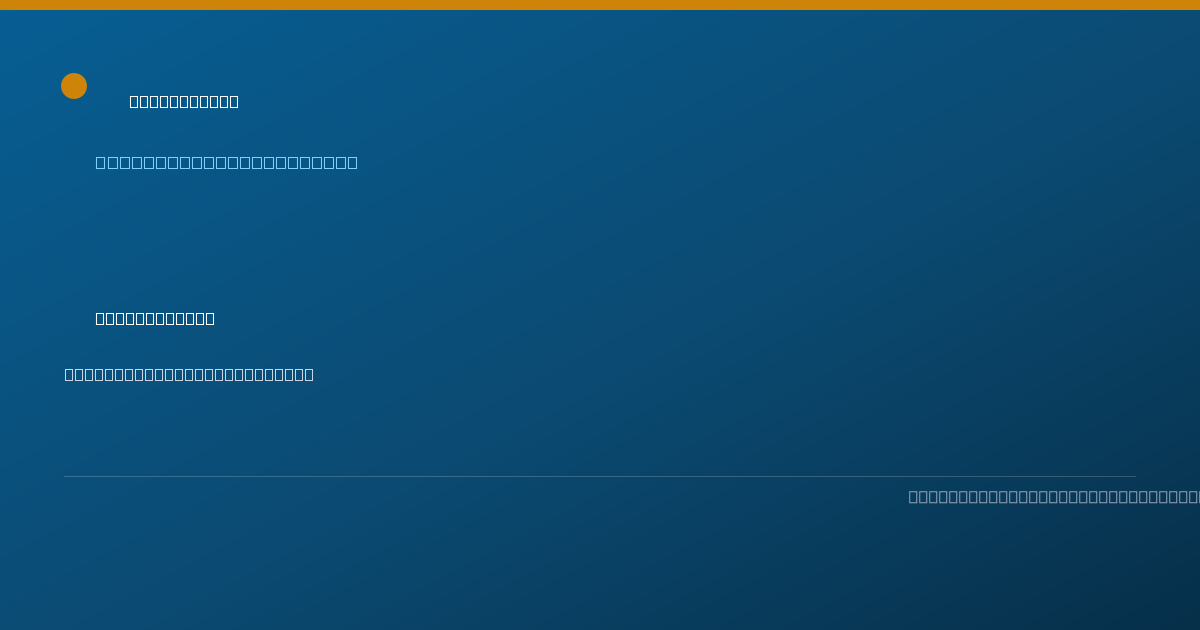Click the last box glyph of the white title
This screenshot has width=1200, height=630.
pos(234,101)
